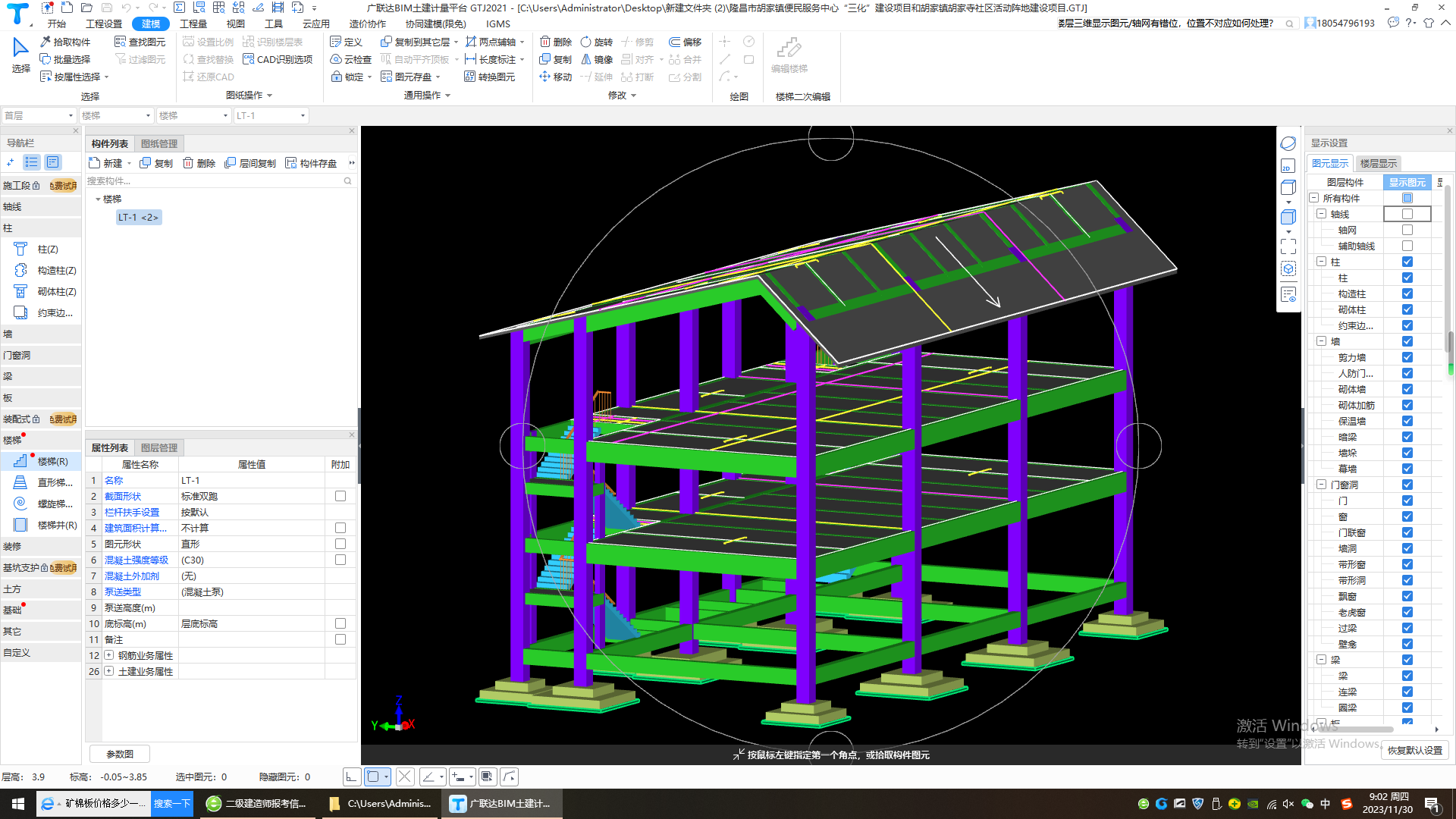Click the 定义 (Define) tool
Screen dimensions: 1456x819
click(x=347, y=42)
